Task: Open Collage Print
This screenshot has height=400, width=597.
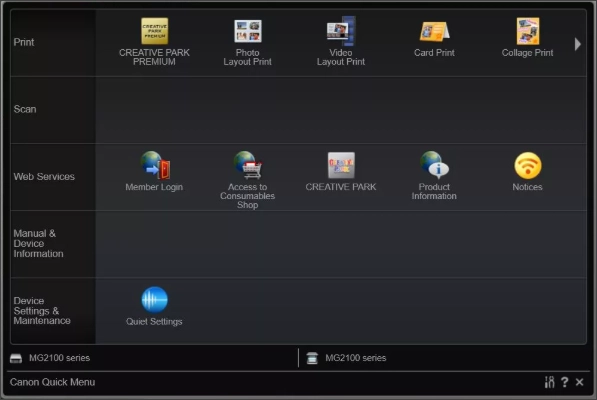Action: 527,31
